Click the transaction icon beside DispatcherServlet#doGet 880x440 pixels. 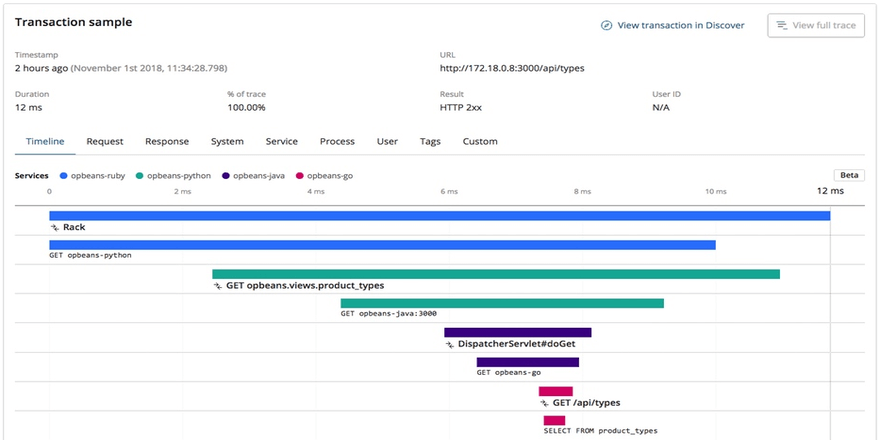pos(450,344)
